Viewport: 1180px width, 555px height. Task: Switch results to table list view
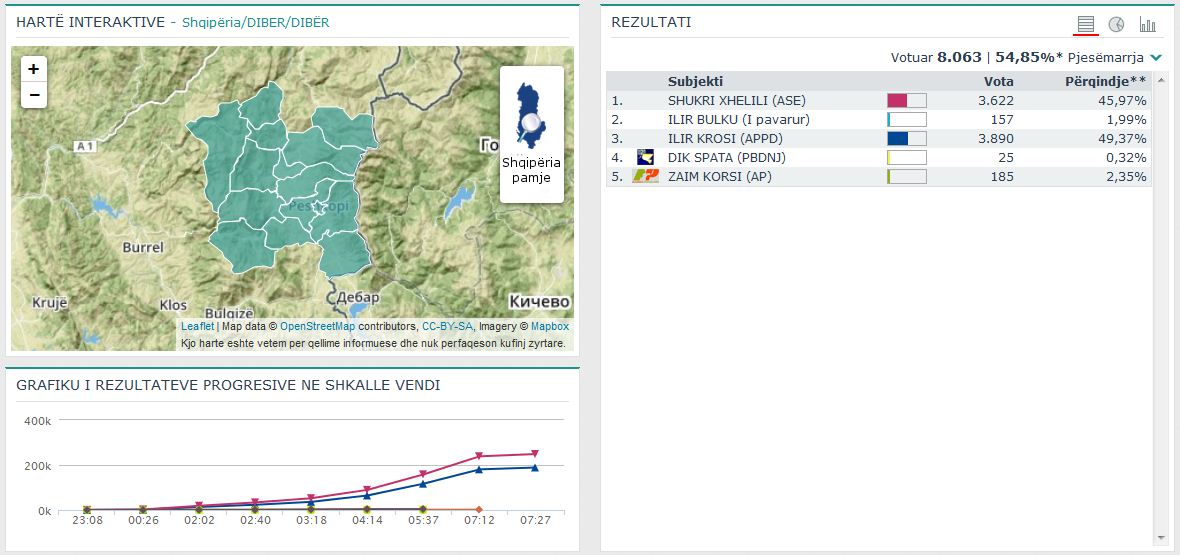tap(1086, 24)
